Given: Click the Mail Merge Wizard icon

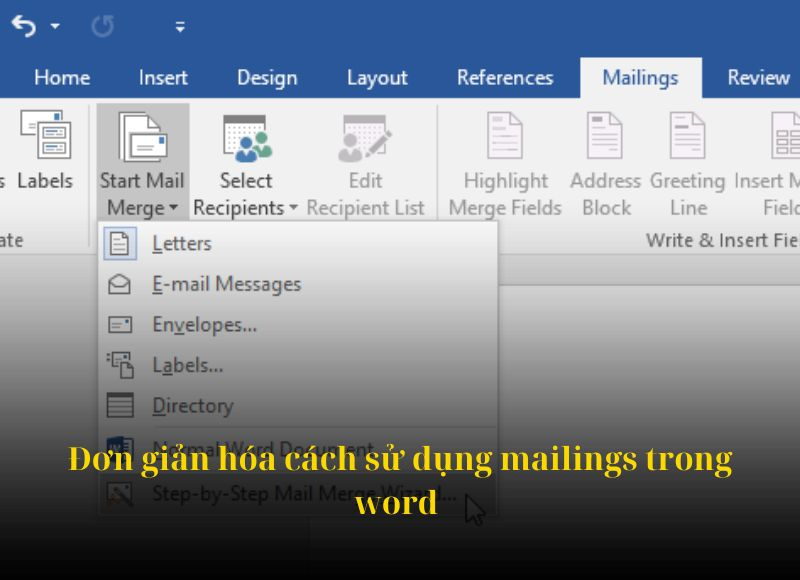Looking at the screenshot, I should 119,494.
